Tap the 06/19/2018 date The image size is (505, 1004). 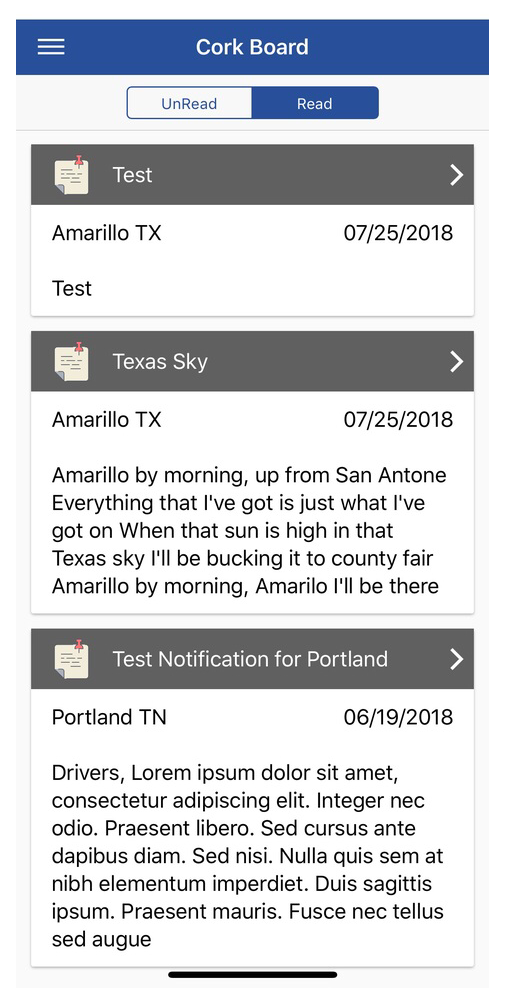398,717
